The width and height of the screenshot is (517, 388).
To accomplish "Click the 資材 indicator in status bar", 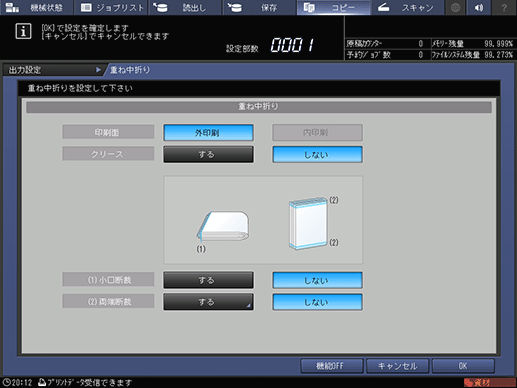I will click(x=489, y=382).
